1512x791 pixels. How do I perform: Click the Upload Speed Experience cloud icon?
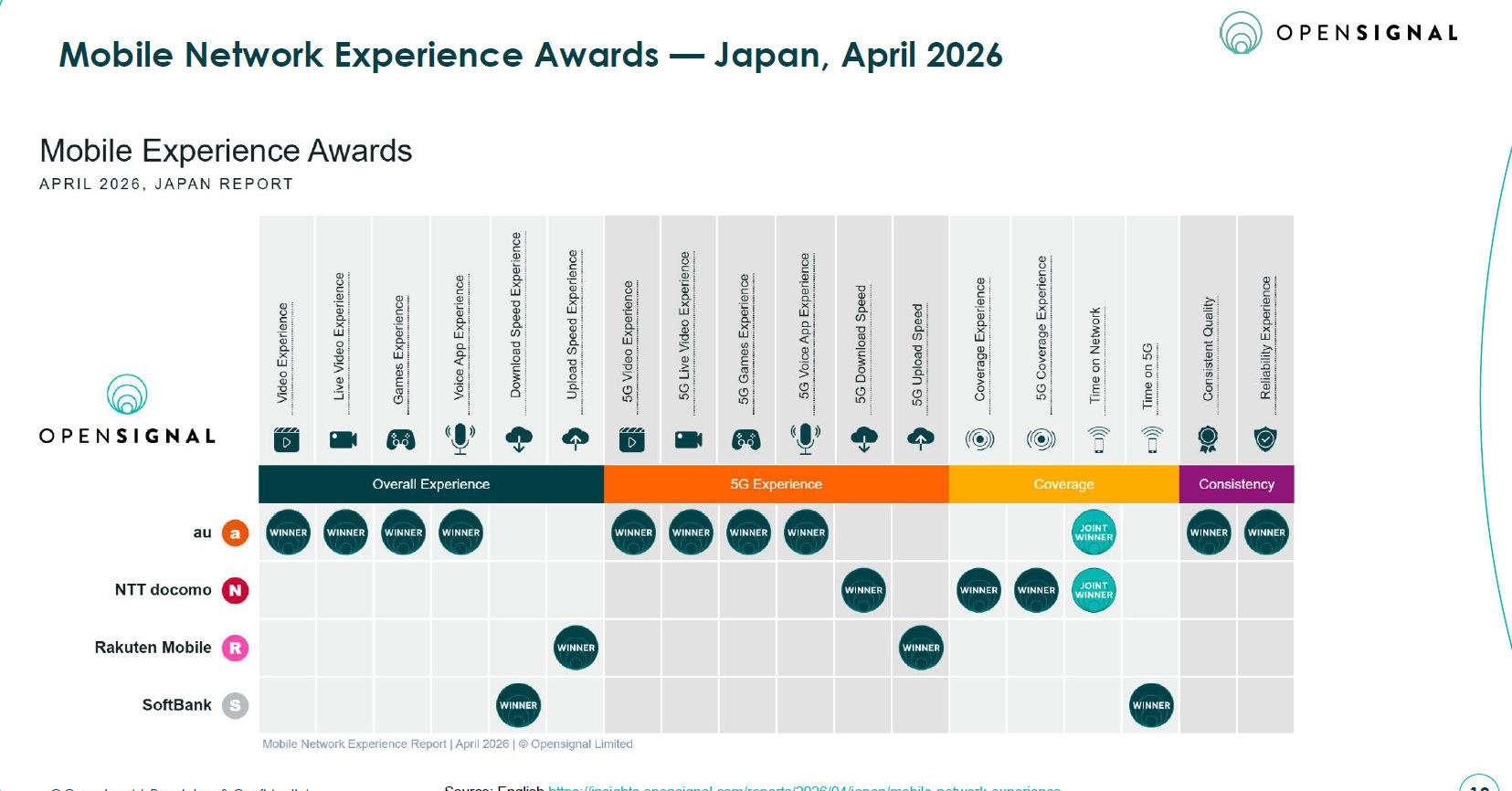(x=576, y=438)
